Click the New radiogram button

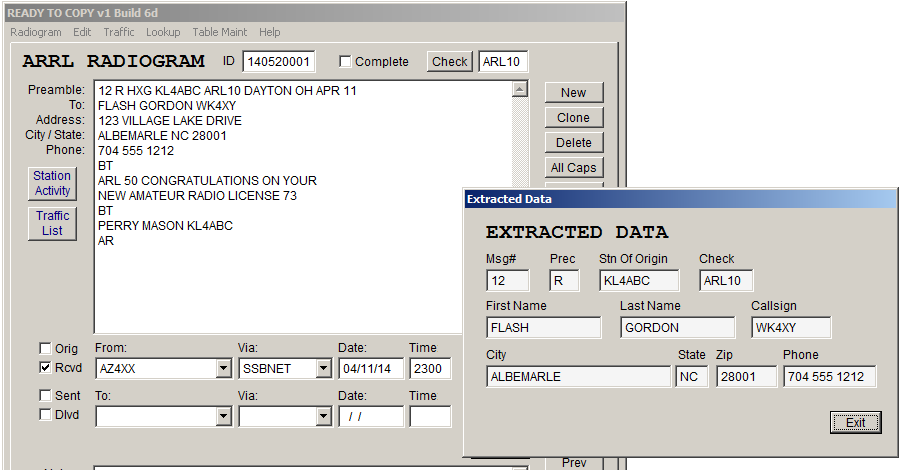[x=574, y=92]
